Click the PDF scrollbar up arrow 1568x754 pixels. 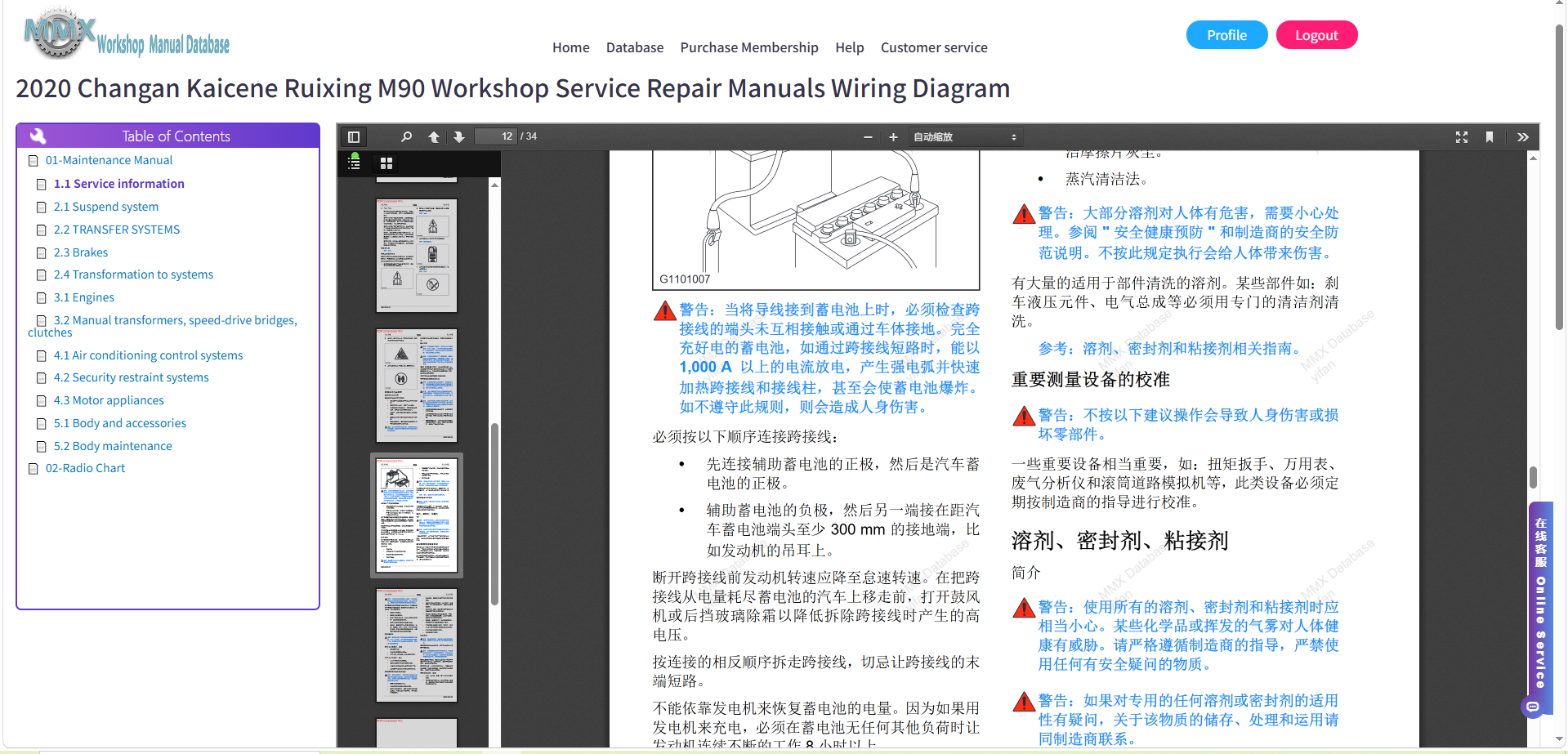[1533, 158]
